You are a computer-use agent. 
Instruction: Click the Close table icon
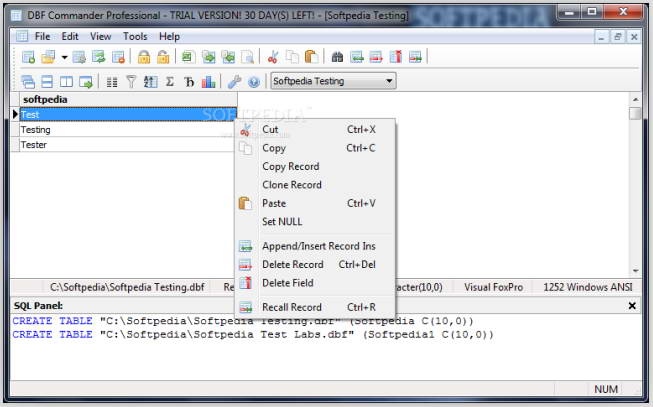118,57
